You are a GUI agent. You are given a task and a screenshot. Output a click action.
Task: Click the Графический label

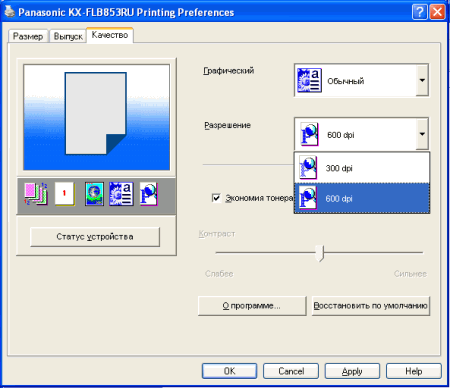click(x=229, y=71)
